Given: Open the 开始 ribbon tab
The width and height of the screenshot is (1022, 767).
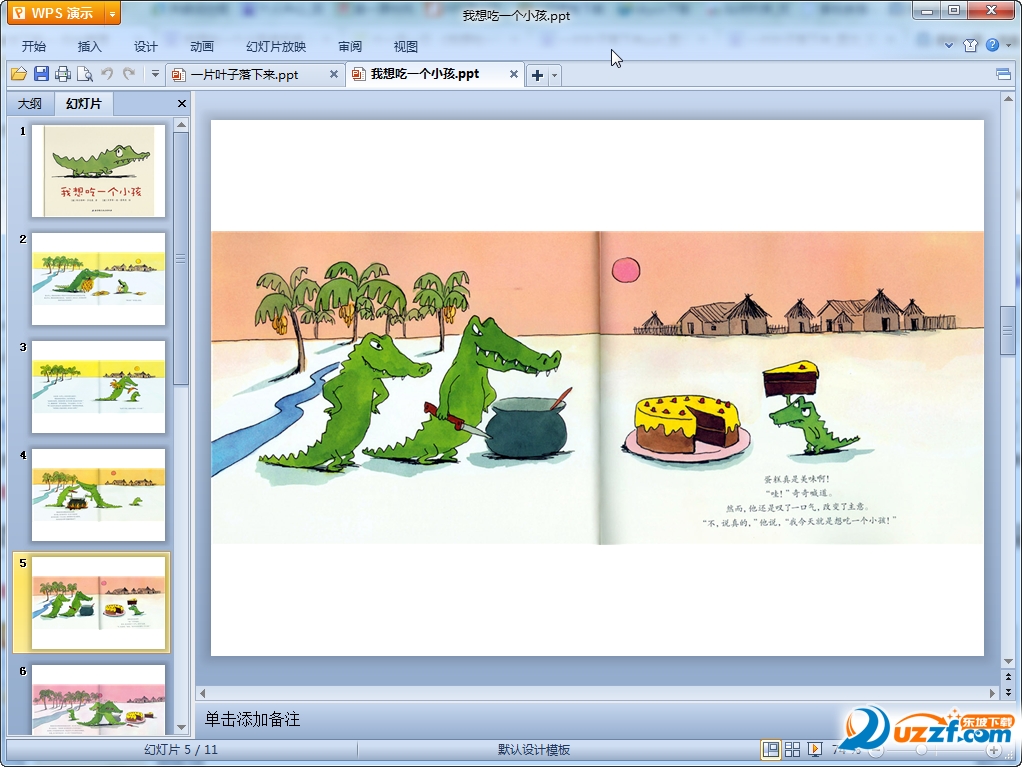Looking at the screenshot, I should pos(34,46).
